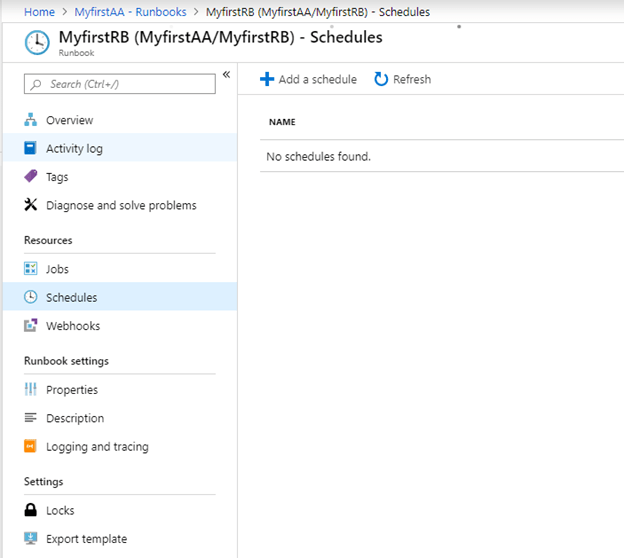Image resolution: width=624 pixels, height=558 pixels.
Task: Go to Home in breadcrumb
Action: point(39,12)
